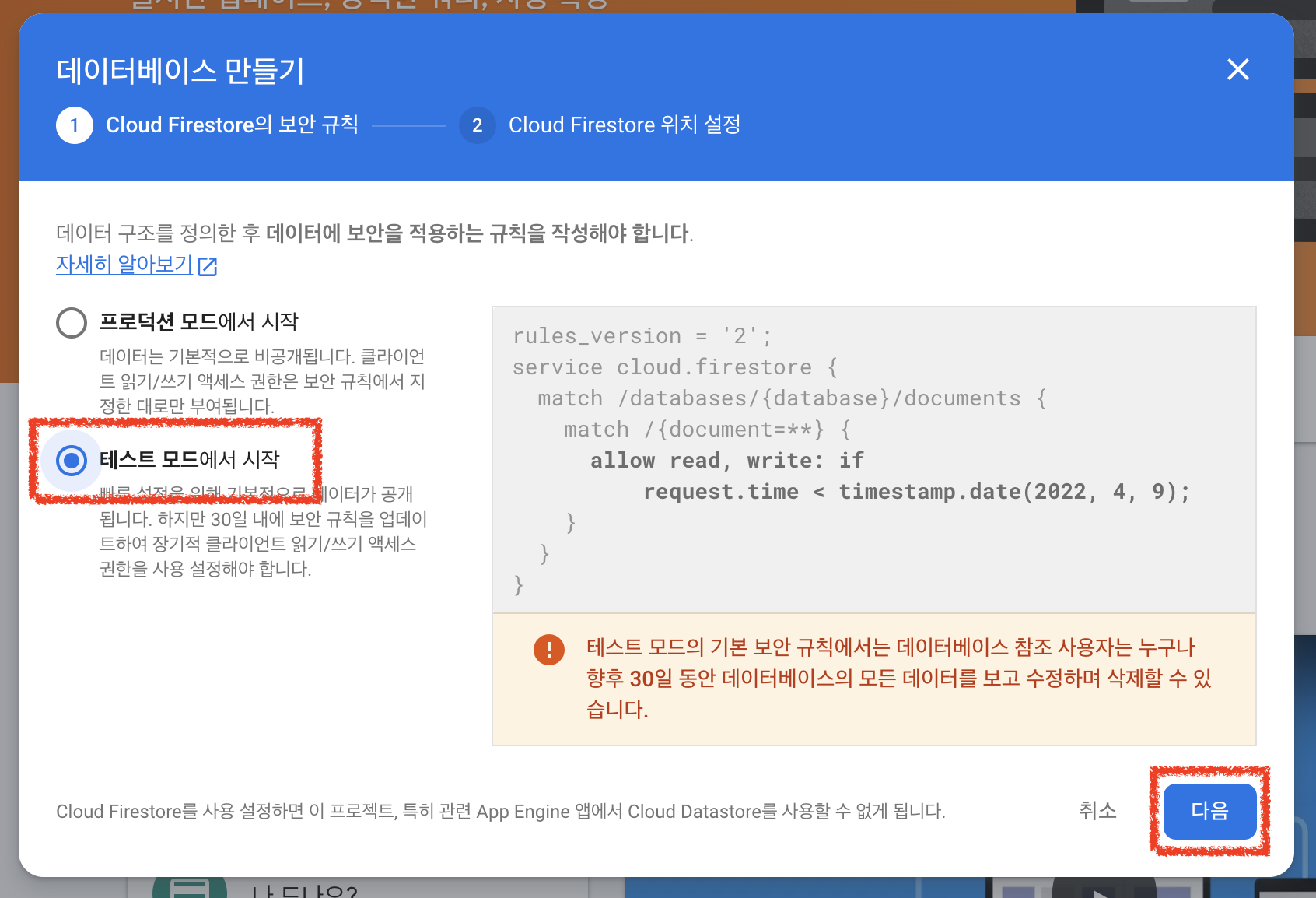Click step 1 circle for Firestore security rules
Screen dimensions: 1316x898
pyautogui.click(x=75, y=125)
